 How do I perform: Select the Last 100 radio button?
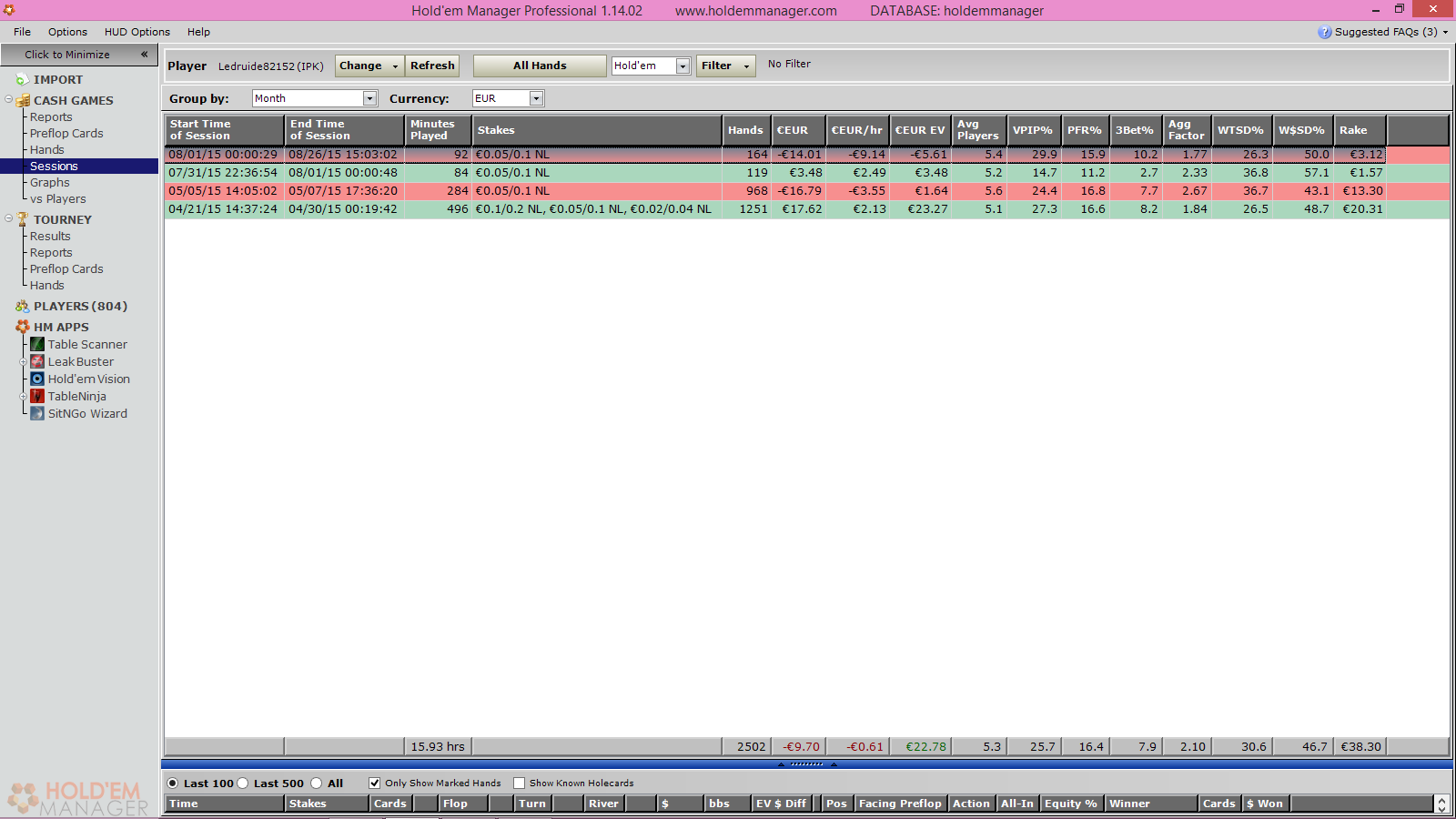(x=173, y=783)
